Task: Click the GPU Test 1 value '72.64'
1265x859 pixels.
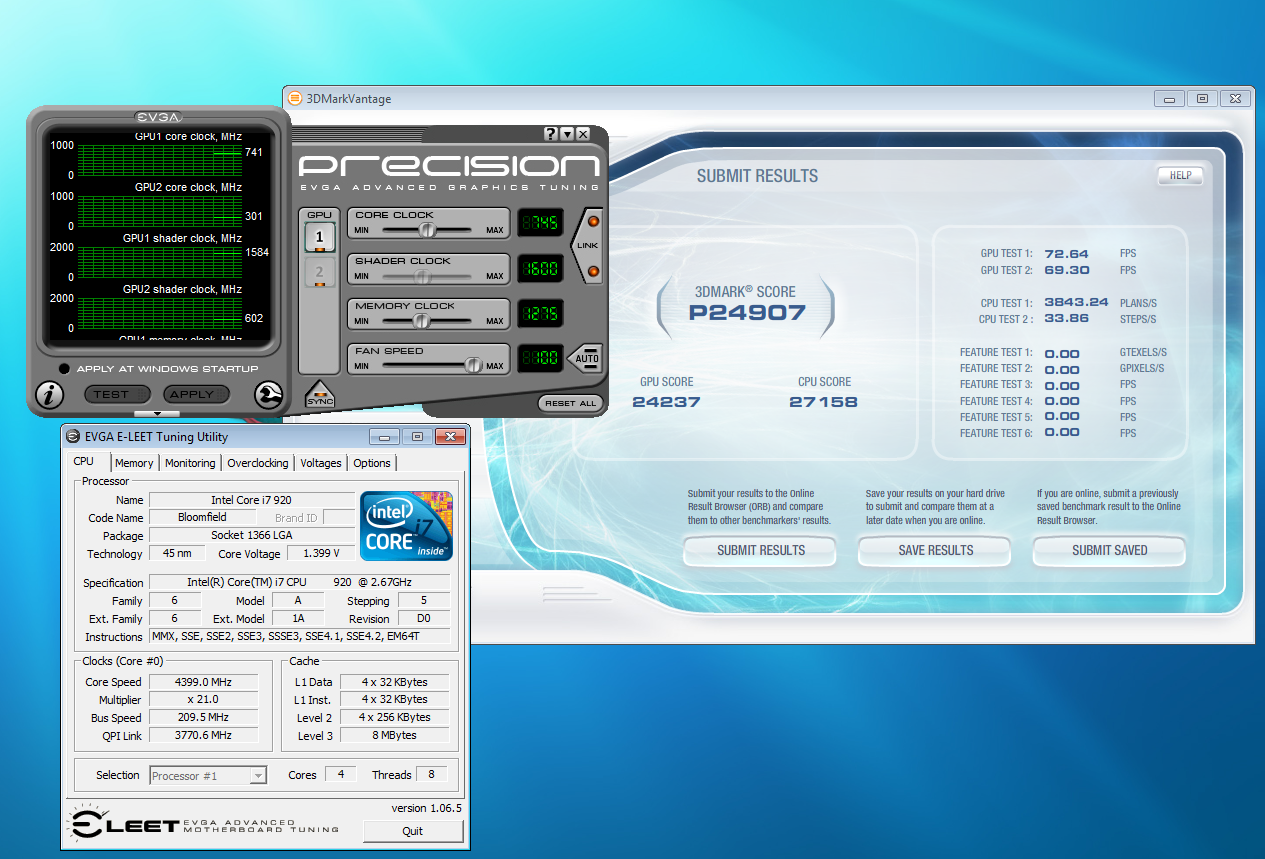Action: (x=1066, y=254)
